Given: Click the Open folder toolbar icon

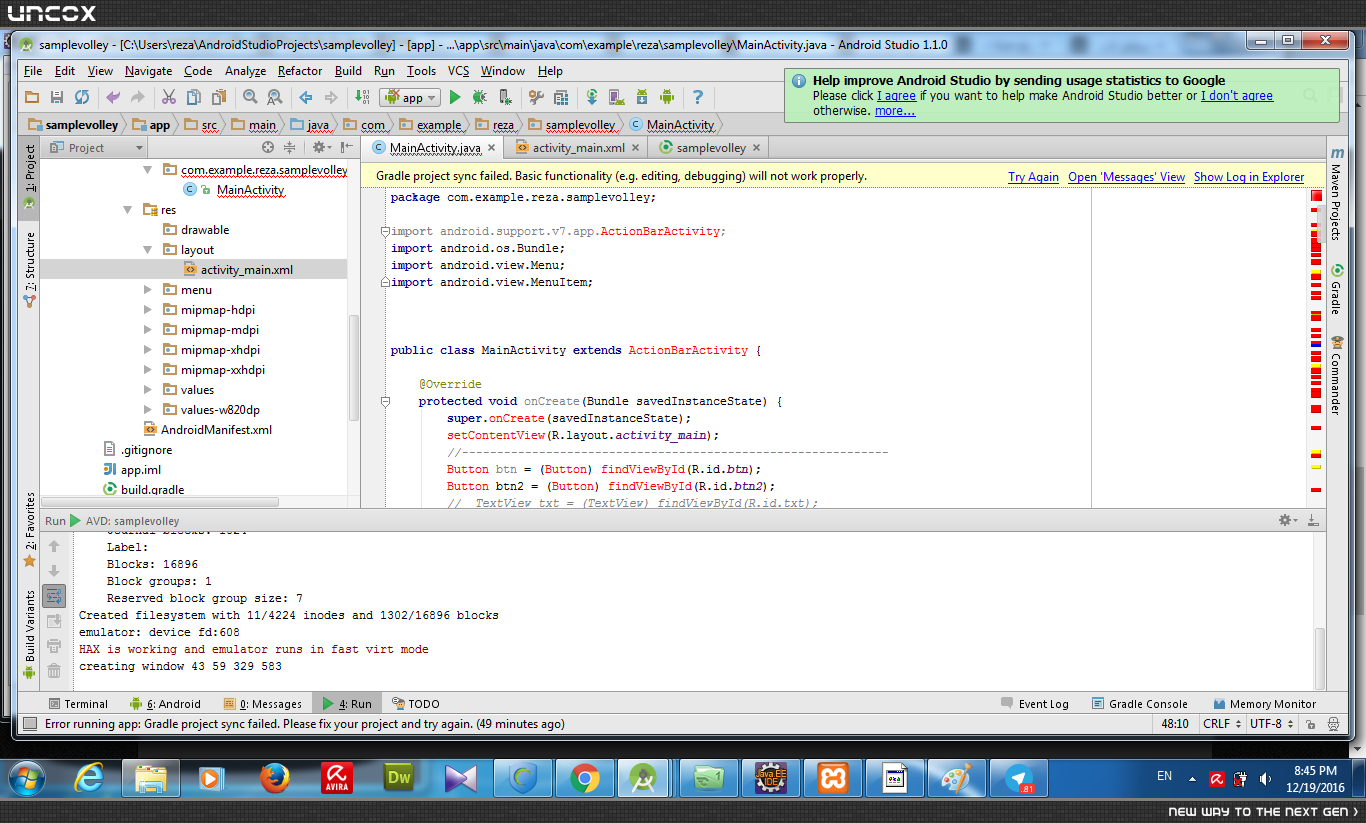Looking at the screenshot, I should (x=32, y=97).
